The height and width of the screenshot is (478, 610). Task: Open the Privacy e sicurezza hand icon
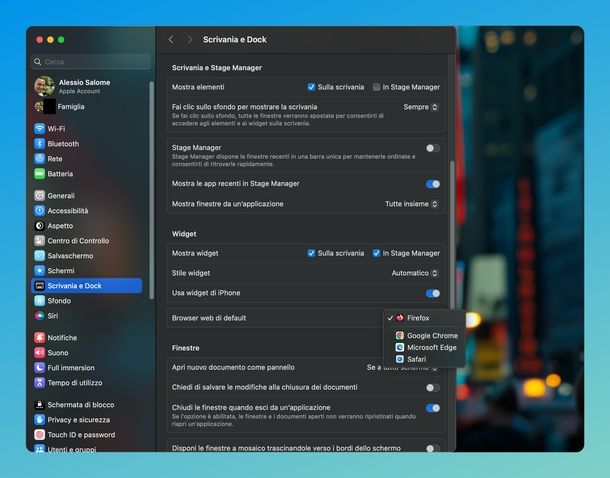39,420
